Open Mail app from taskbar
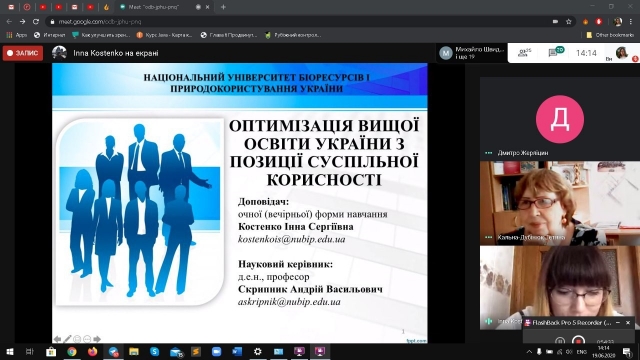Viewport: 640px width, 360px height. (x=176, y=351)
